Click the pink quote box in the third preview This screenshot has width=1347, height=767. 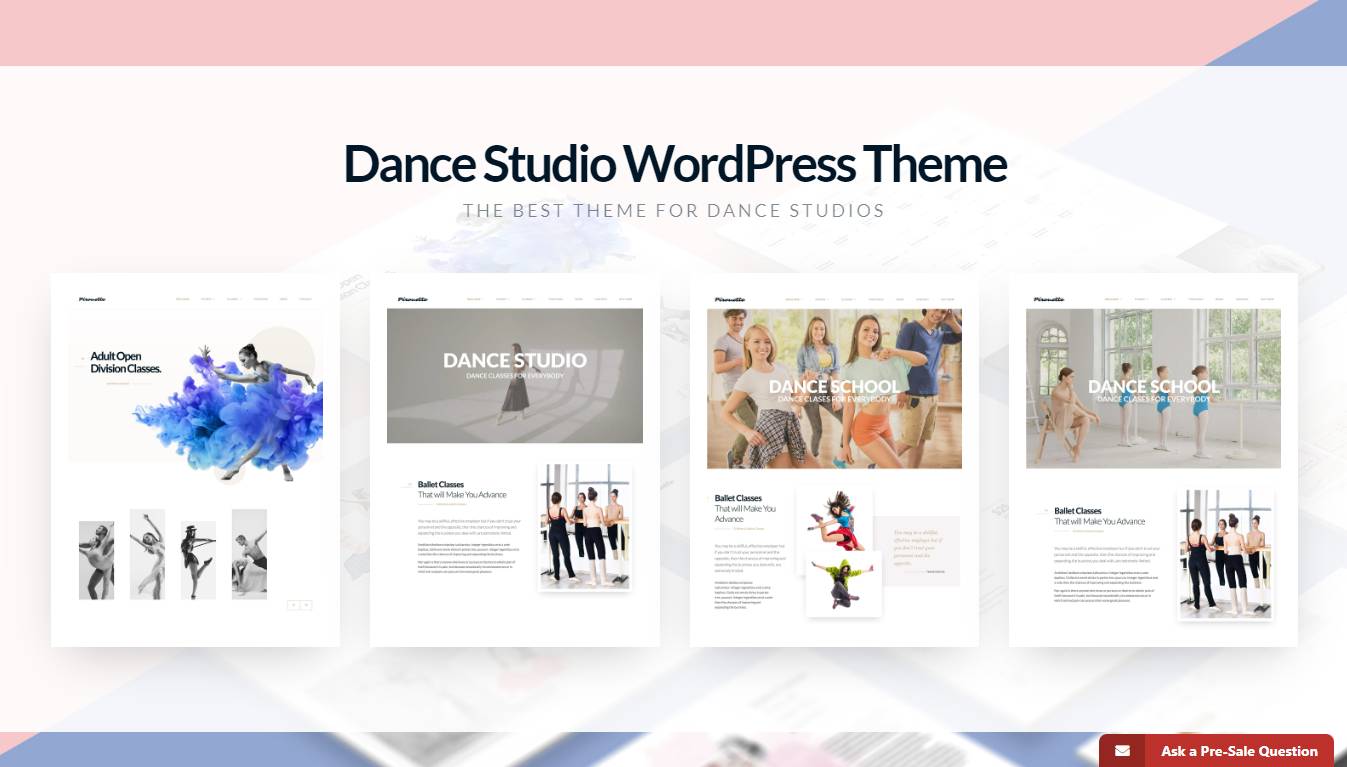coord(917,550)
